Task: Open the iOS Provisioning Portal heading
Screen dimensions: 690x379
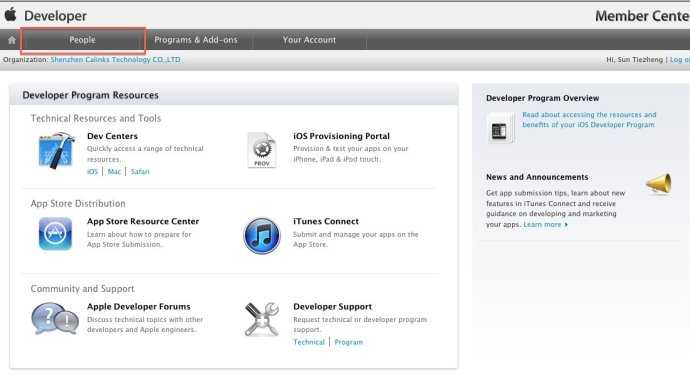Action: point(341,136)
